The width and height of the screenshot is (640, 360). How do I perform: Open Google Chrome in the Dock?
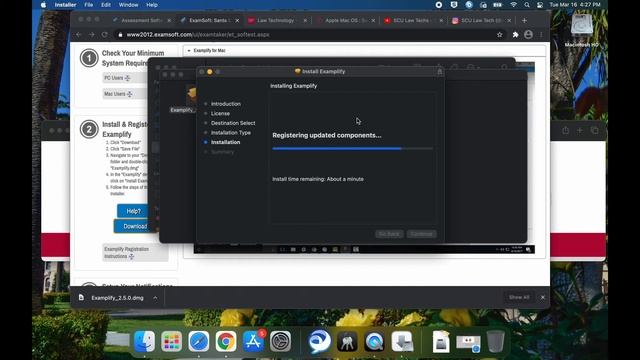[226, 341]
